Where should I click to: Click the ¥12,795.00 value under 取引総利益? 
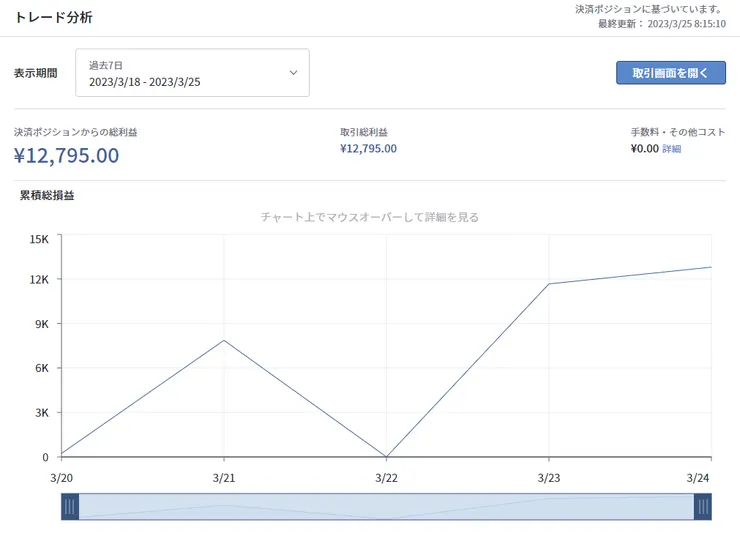coord(368,149)
